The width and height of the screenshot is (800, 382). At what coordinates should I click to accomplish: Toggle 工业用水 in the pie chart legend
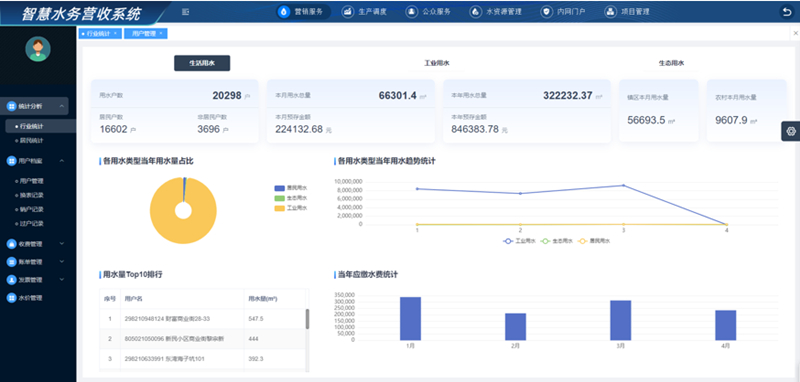click(x=291, y=208)
